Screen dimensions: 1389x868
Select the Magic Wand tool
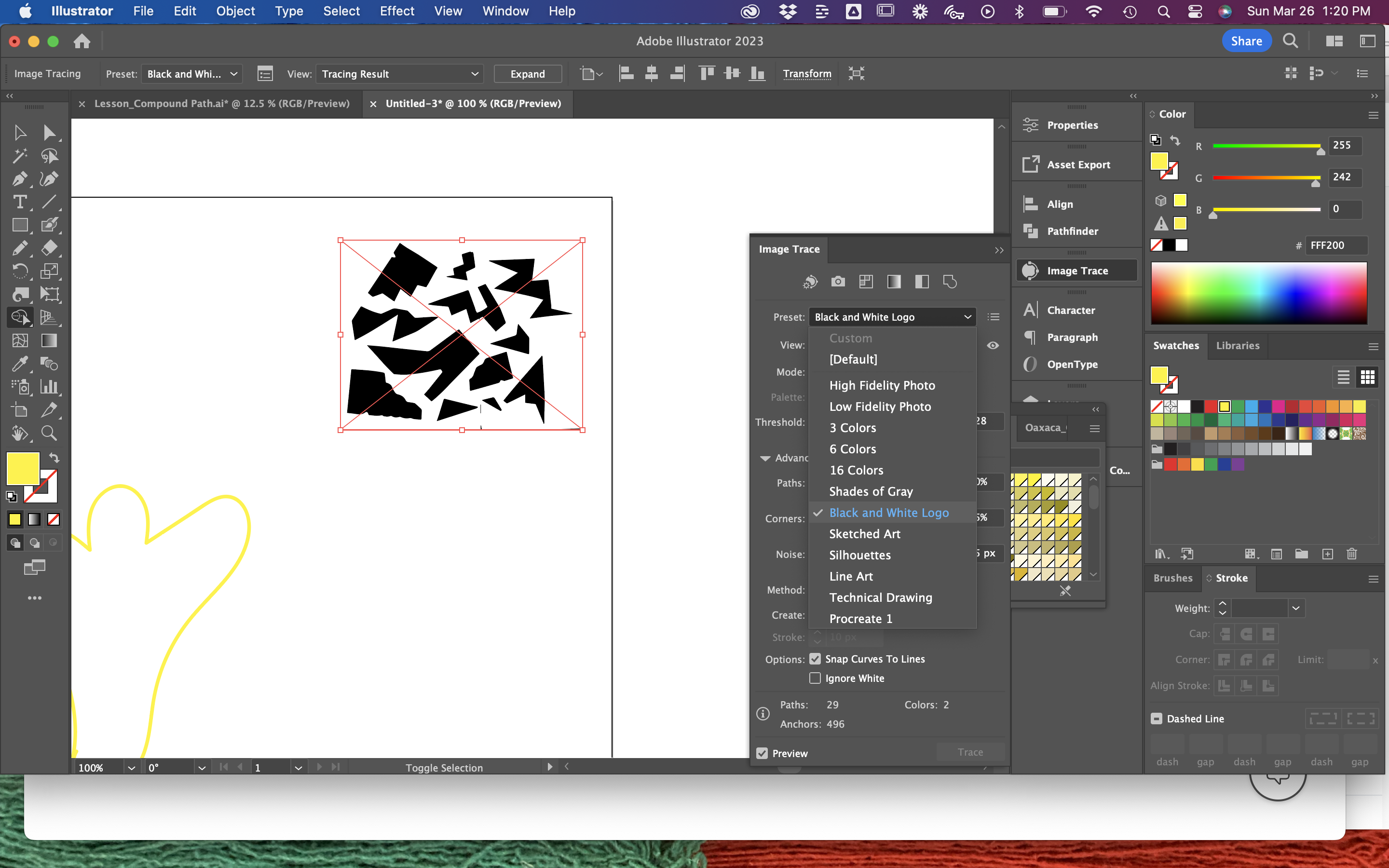pyautogui.click(x=19, y=156)
